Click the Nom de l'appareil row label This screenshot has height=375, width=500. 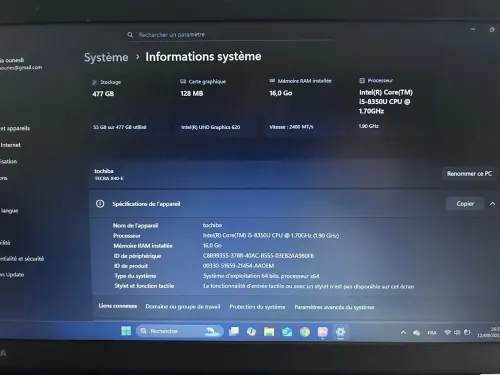135,226
